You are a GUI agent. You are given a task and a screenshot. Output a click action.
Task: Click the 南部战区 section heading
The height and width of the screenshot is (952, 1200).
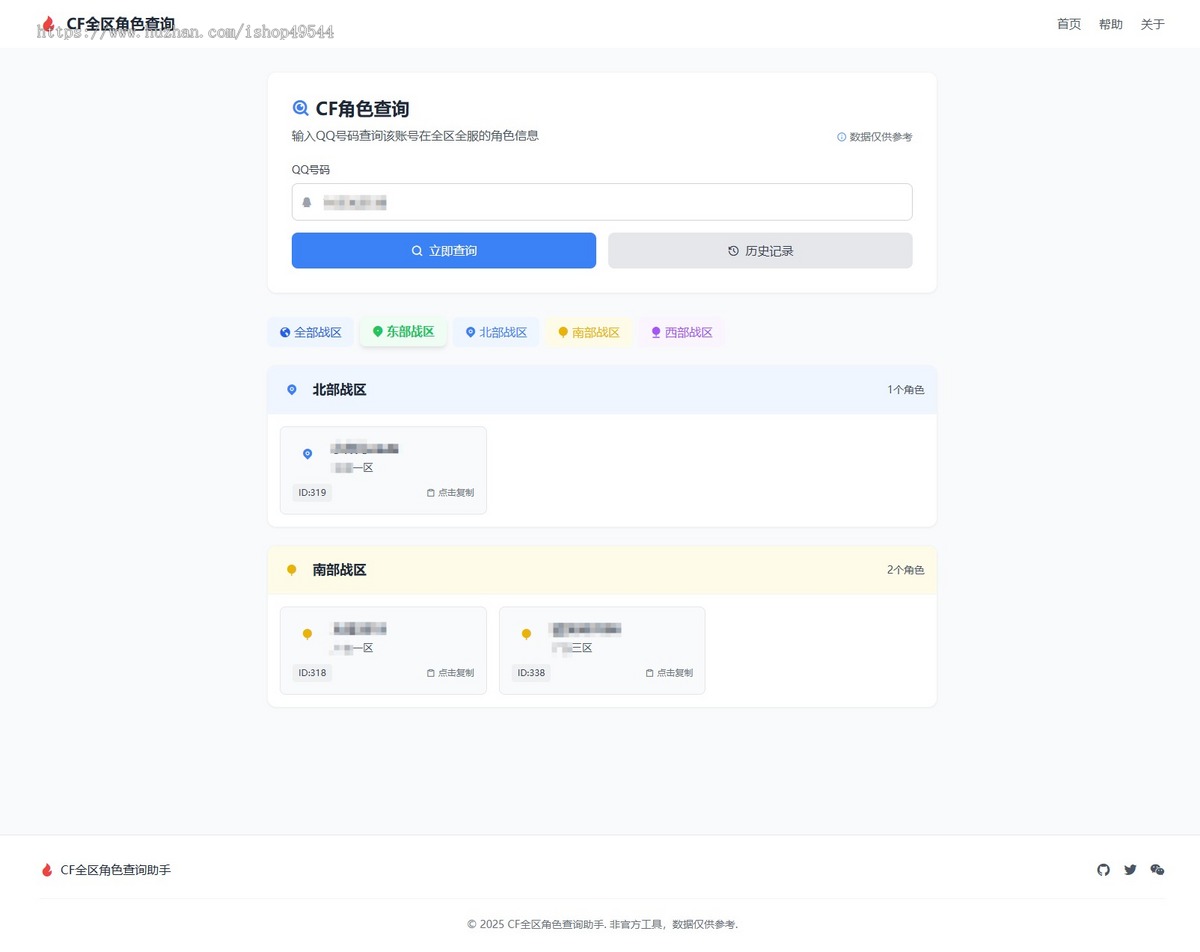[340, 570]
